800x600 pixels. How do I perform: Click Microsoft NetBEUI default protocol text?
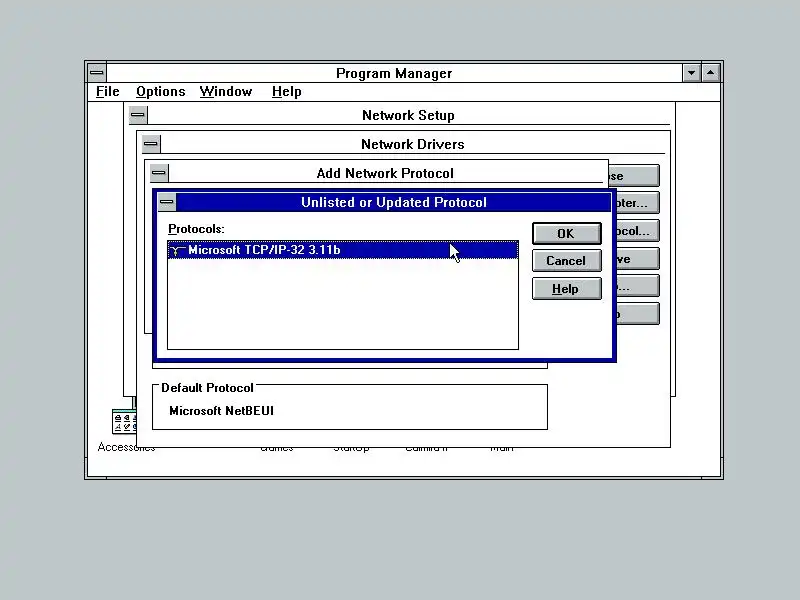[x=221, y=411]
